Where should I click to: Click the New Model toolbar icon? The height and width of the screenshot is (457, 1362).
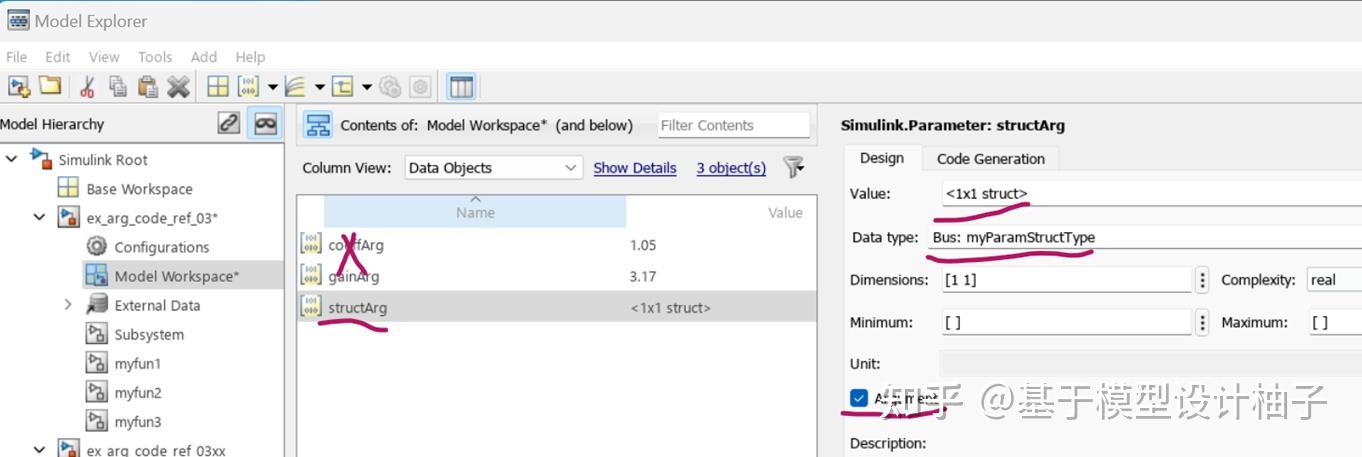pyautogui.click(x=19, y=87)
